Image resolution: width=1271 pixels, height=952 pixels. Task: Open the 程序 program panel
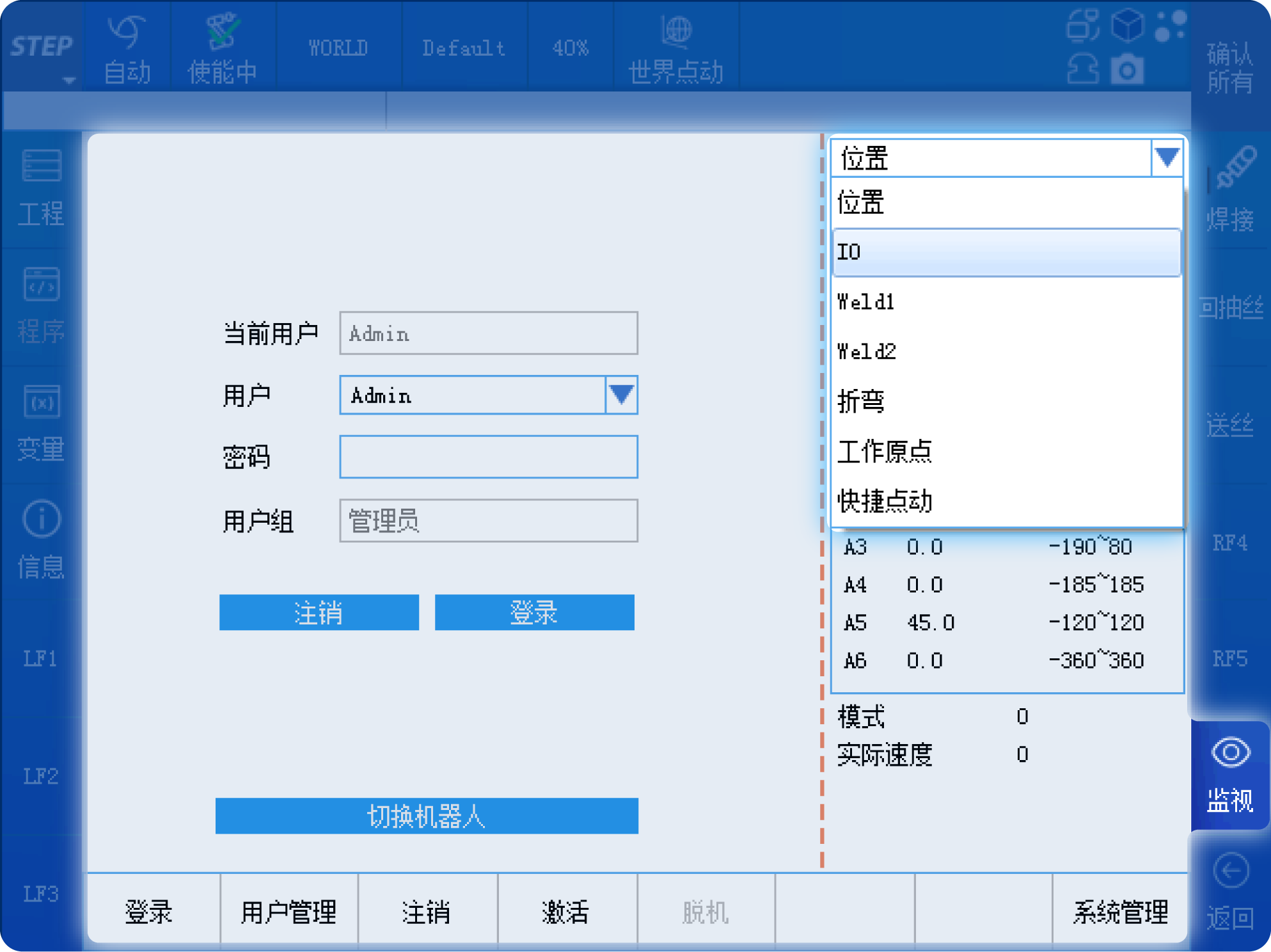42,306
